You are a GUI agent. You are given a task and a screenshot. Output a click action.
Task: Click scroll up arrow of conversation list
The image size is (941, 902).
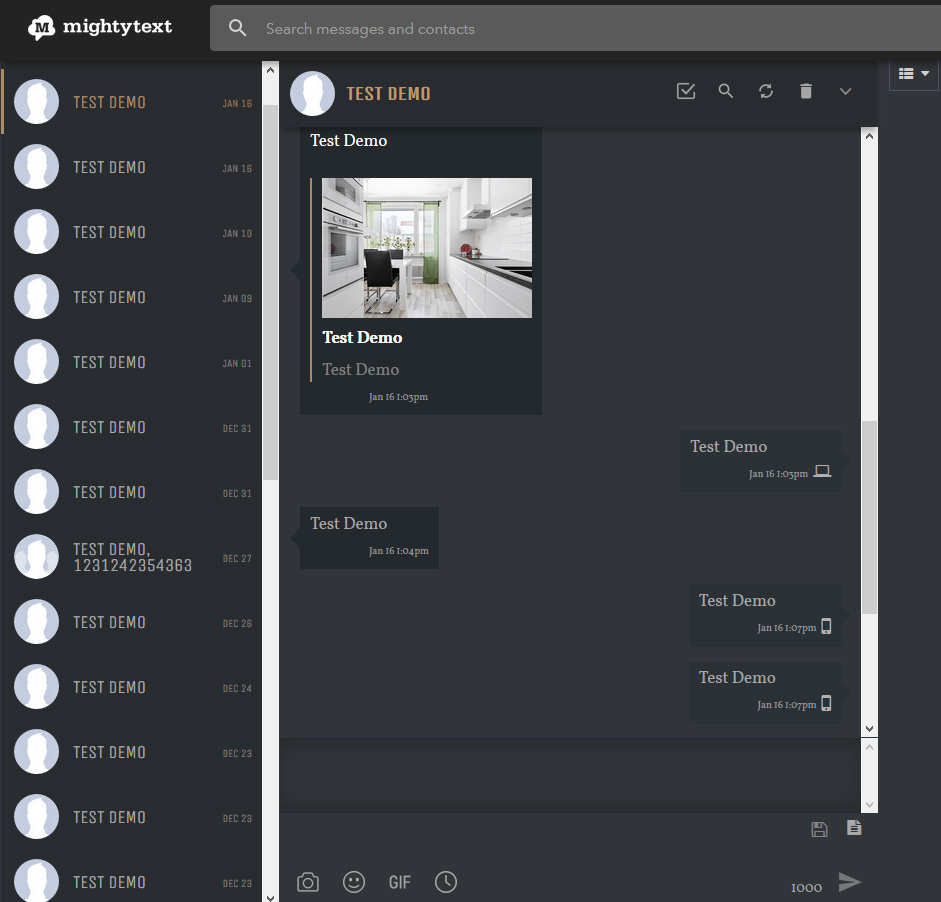coord(270,70)
